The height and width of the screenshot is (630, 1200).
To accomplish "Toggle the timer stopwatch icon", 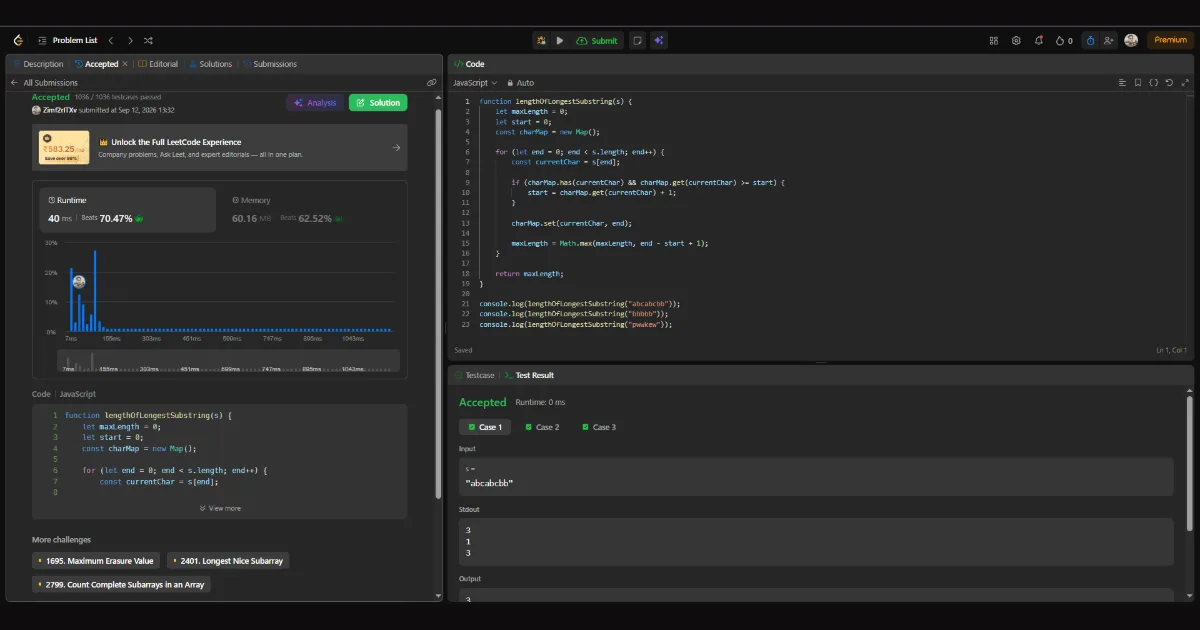I will (x=1090, y=40).
